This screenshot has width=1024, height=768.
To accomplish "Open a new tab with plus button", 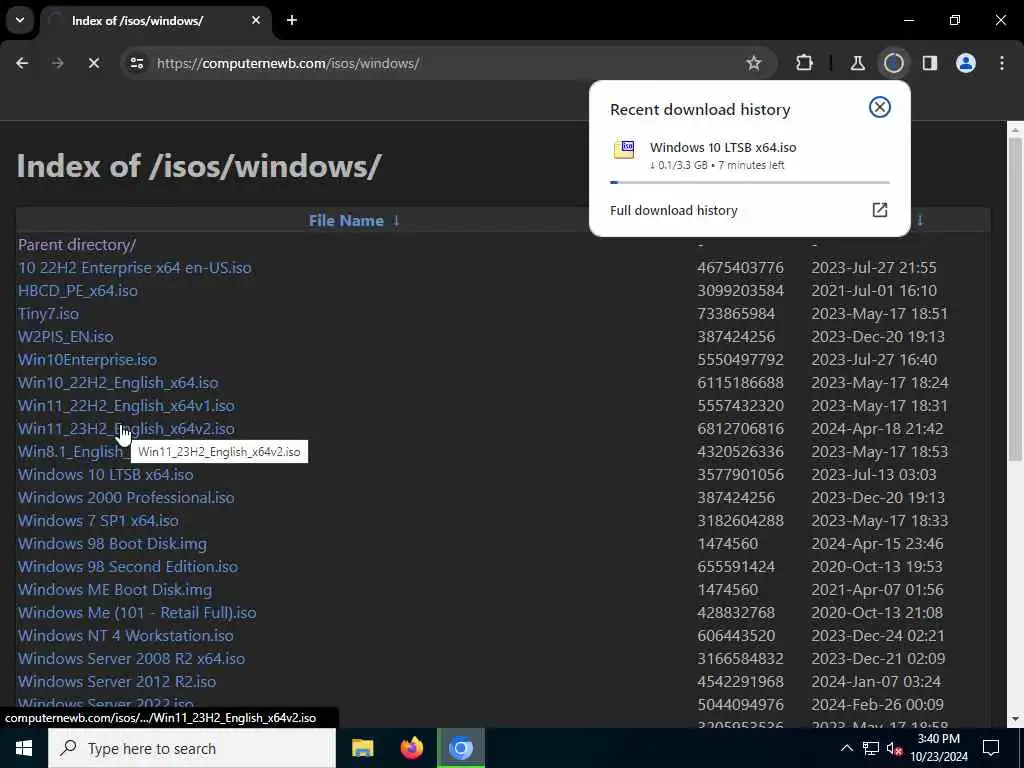I will [292, 20].
